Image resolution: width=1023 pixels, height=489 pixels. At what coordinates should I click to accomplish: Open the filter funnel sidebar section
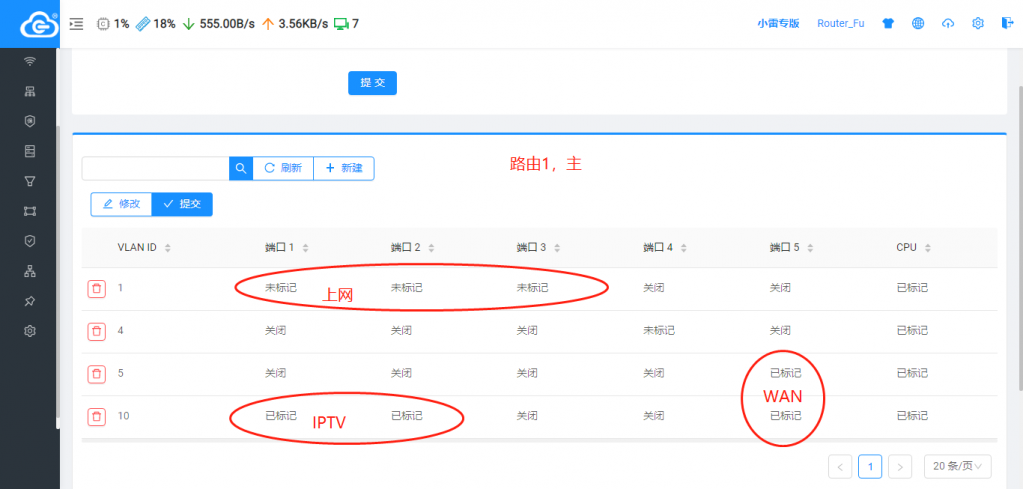(x=30, y=181)
